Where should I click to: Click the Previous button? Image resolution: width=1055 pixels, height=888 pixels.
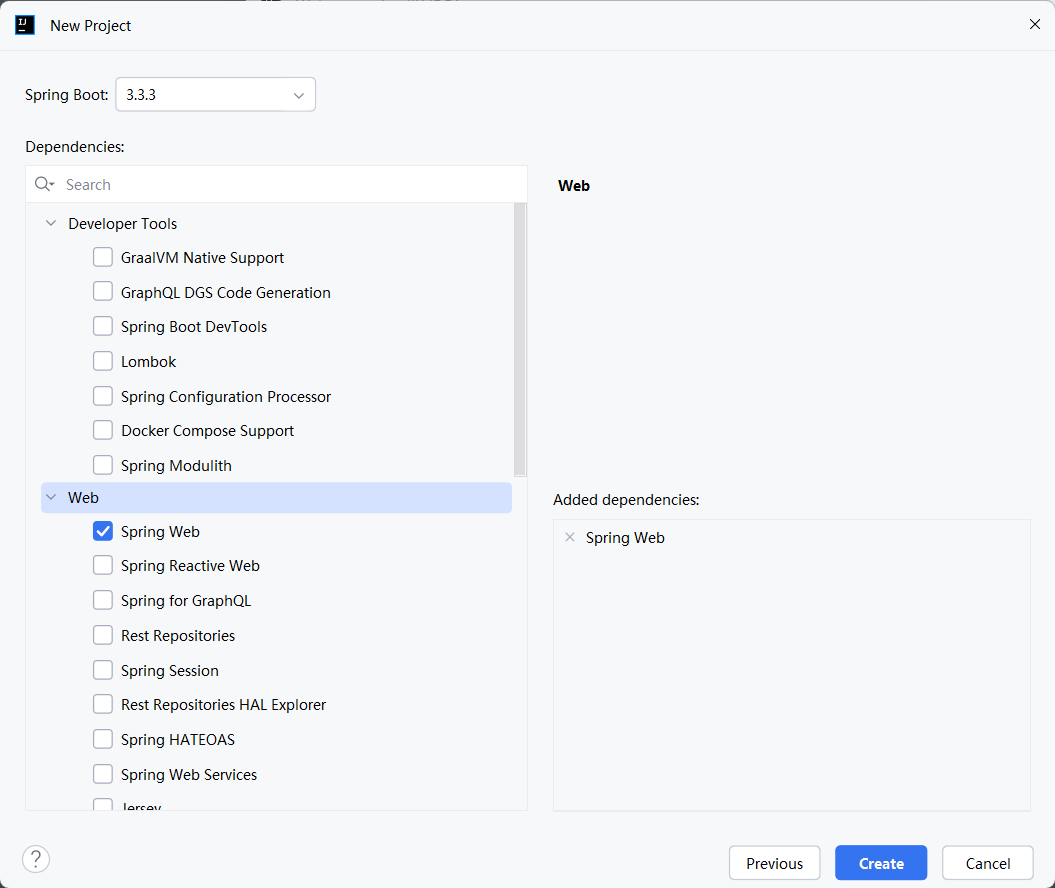tap(774, 863)
